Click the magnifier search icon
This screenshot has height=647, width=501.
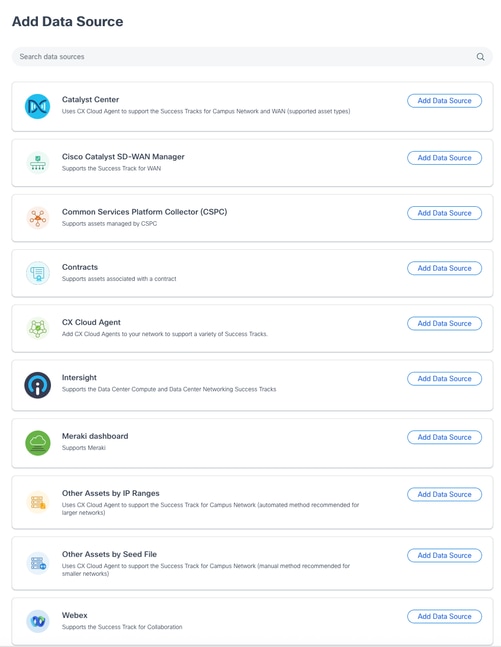coord(480,57)
